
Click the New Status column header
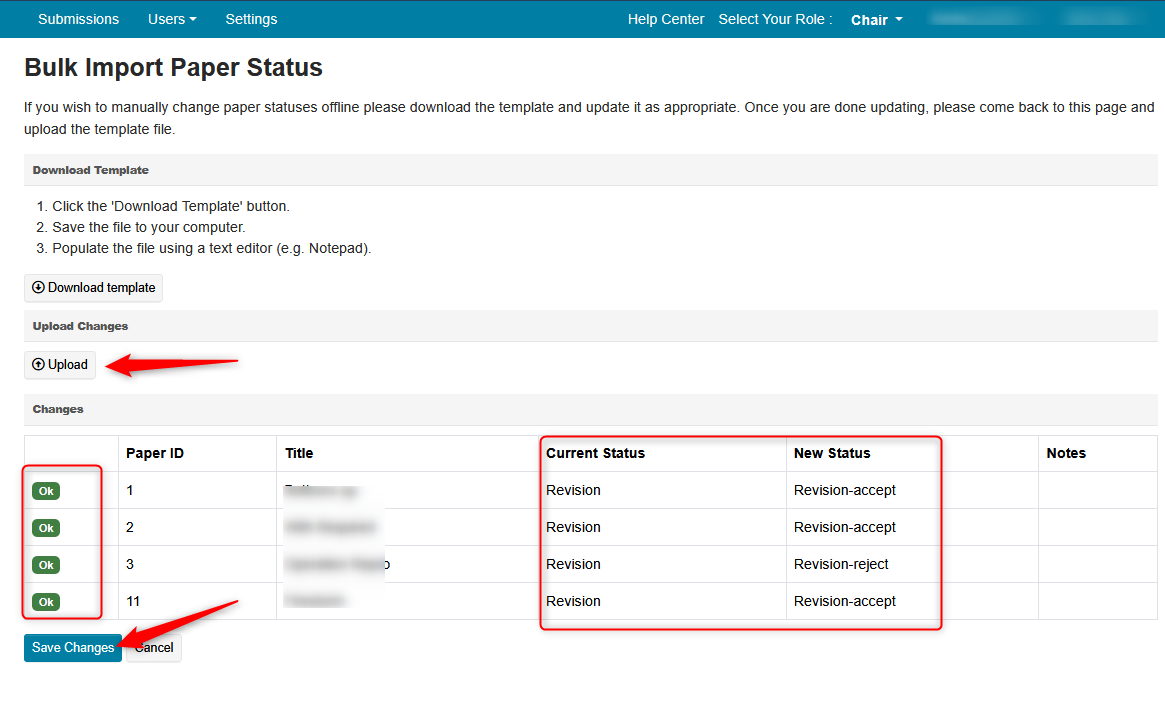pos(832,453)
